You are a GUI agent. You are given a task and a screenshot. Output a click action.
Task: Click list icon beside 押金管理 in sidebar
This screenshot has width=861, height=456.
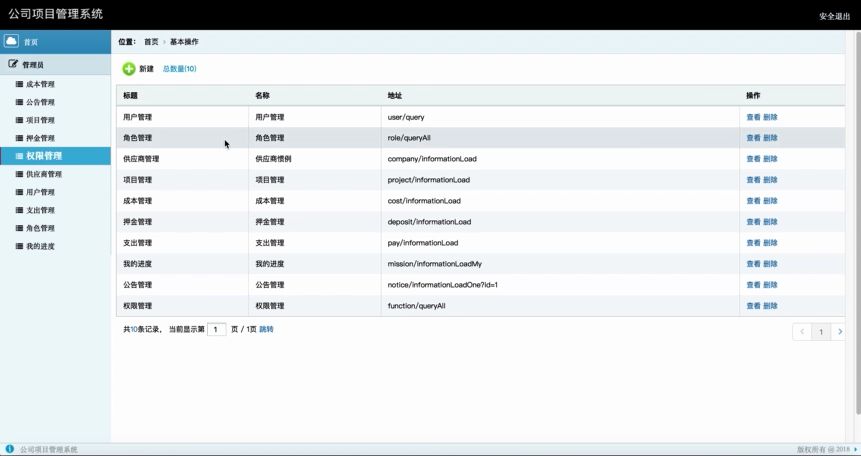click(19, 138)
